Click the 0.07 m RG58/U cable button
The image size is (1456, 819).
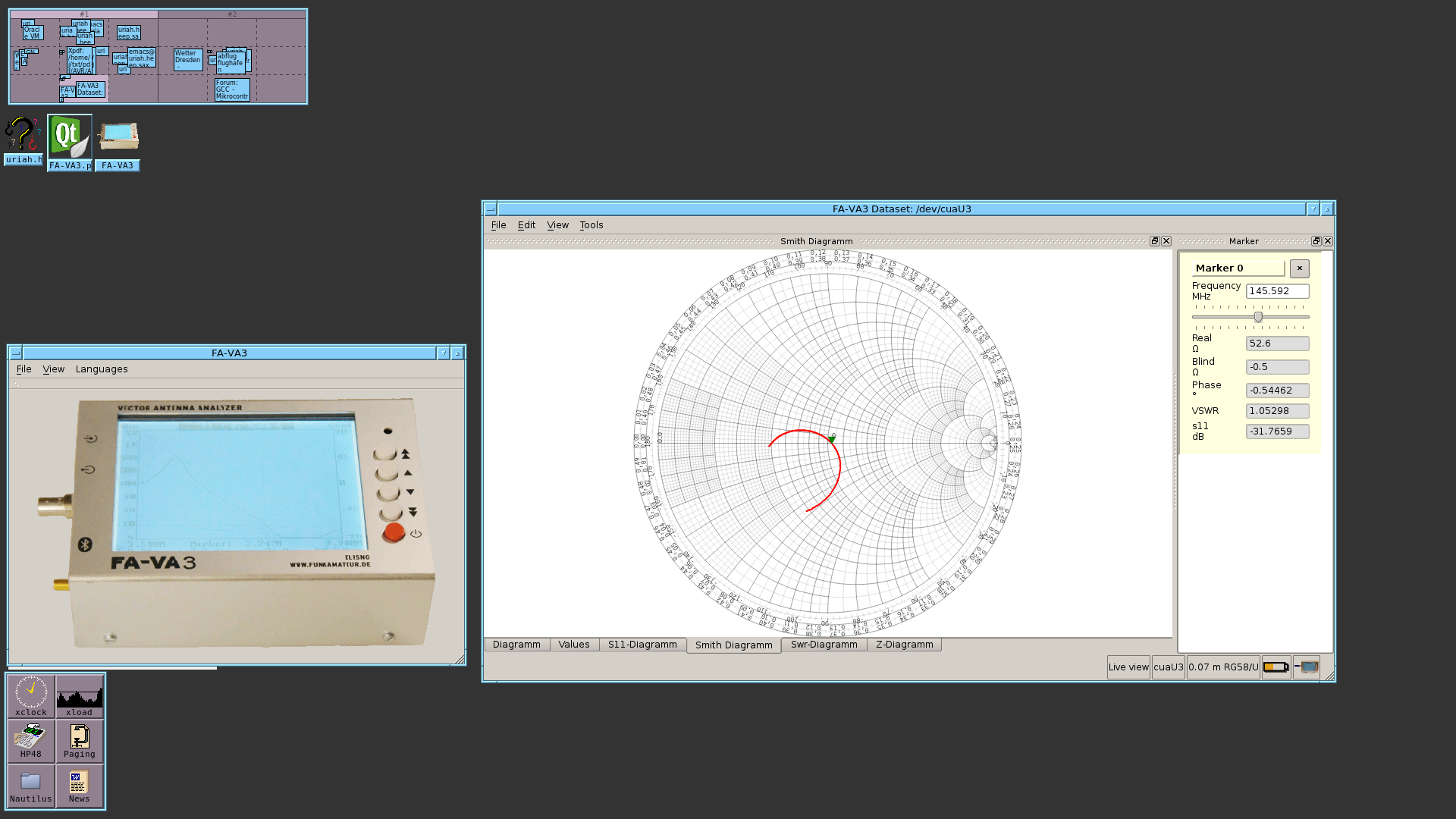[1222, 667]
